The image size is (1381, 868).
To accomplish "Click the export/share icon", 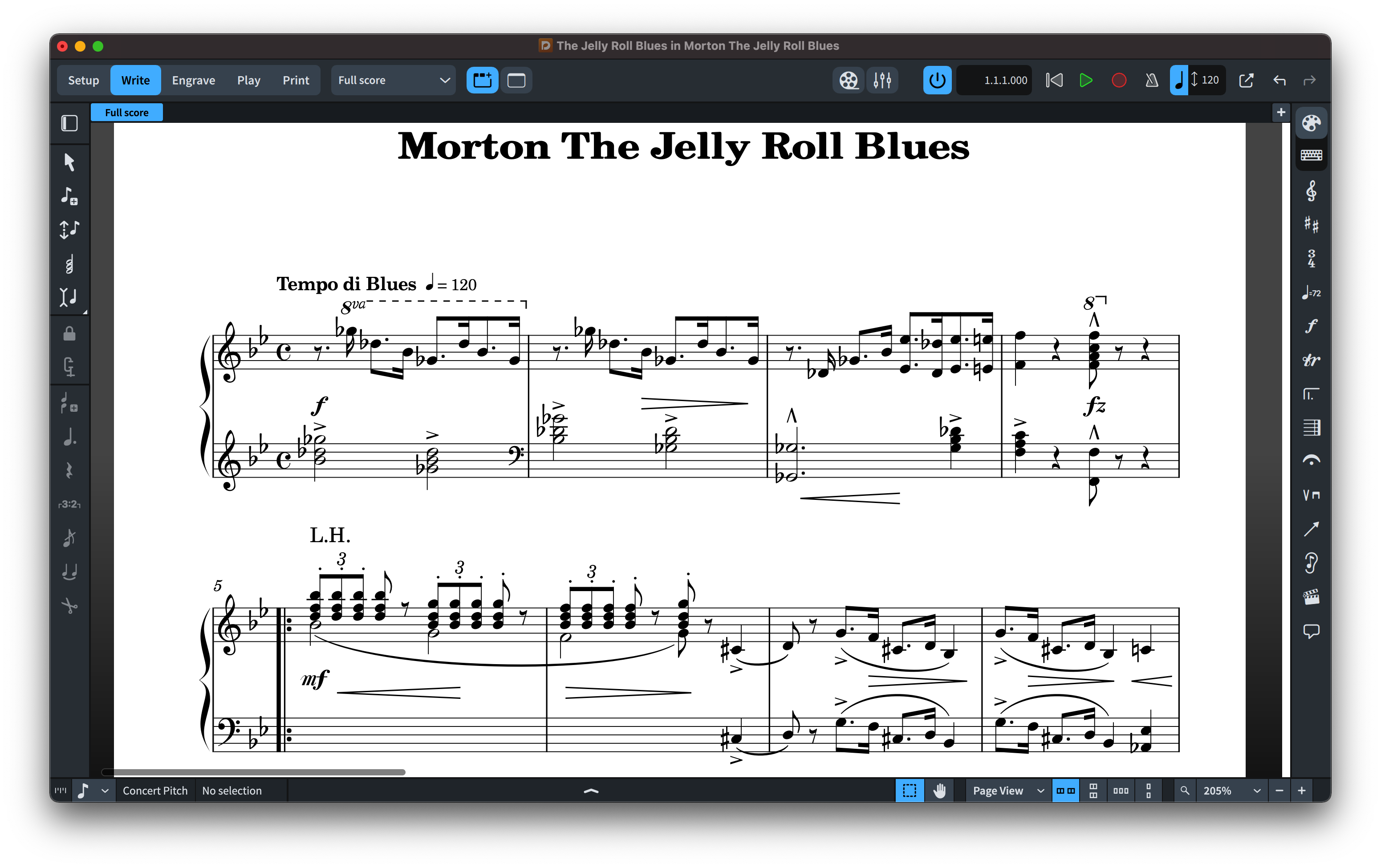I will point(1246,80).
